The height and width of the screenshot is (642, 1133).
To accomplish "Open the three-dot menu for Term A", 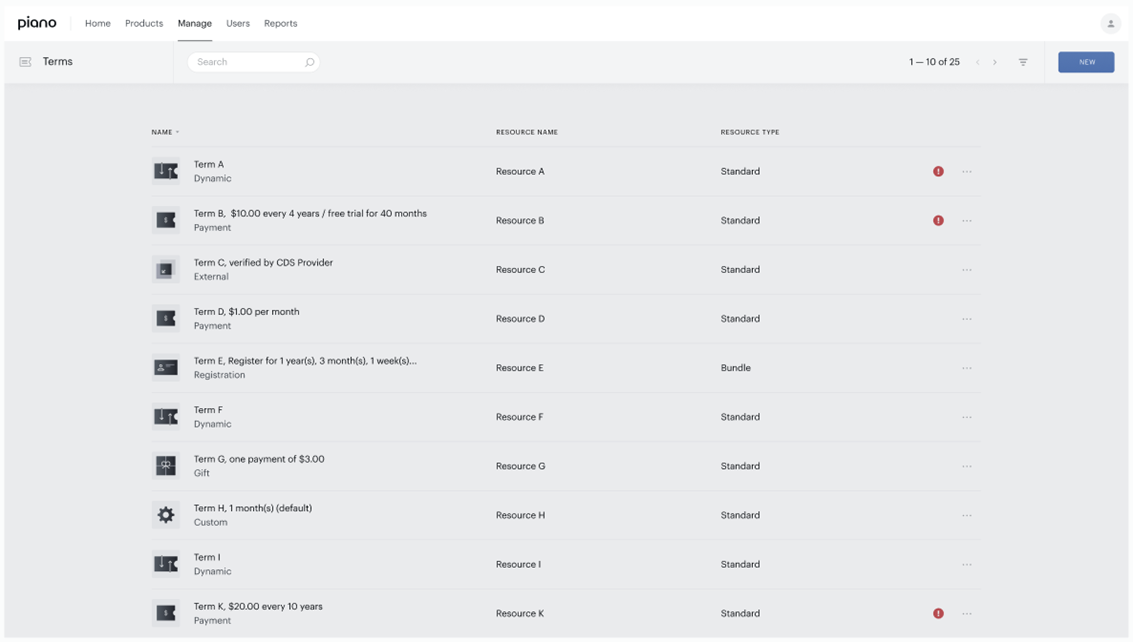I will (x=967, y=171).
